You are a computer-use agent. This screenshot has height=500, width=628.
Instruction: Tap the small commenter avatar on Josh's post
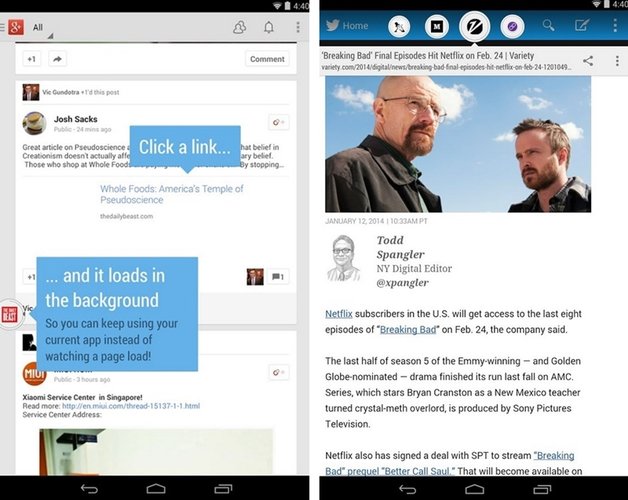[x=255, y=277]
